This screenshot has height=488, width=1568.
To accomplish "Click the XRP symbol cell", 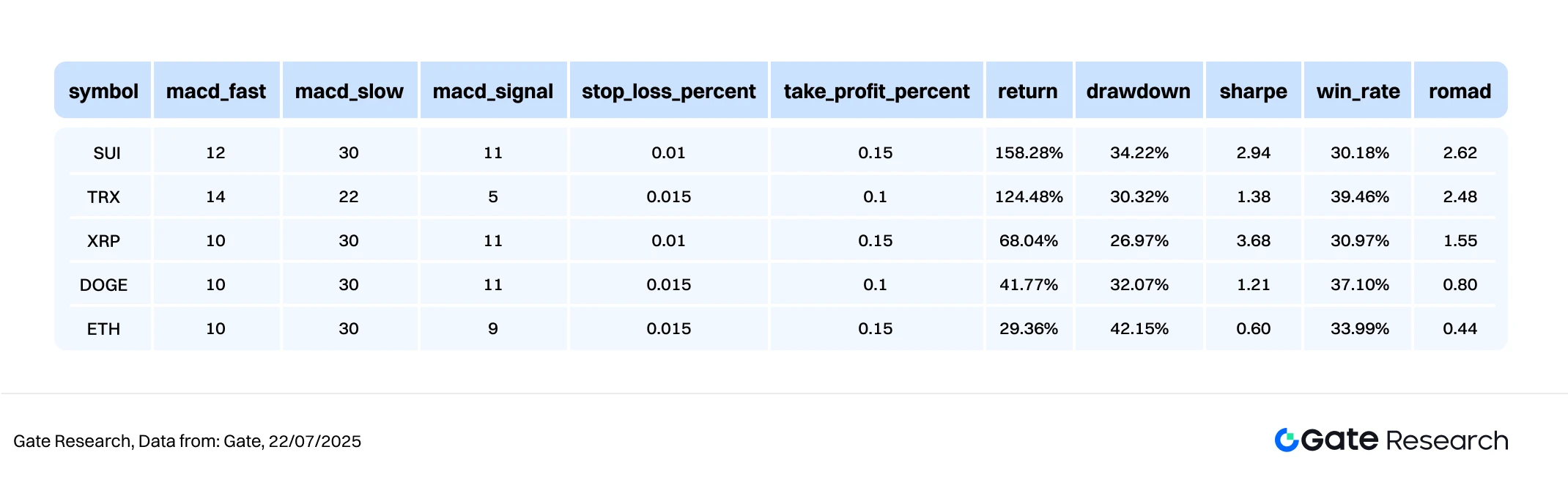I will [103, 241].
